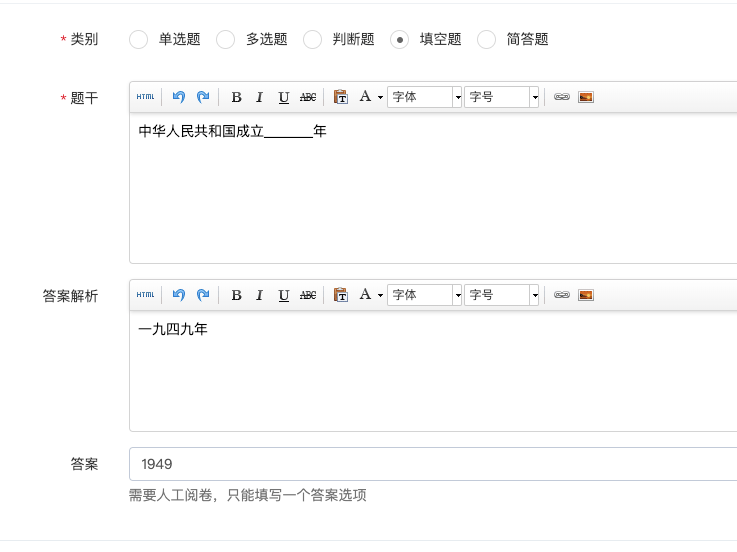
Task: Select the 多选题 radio button
Action: (x=226, y=39)
